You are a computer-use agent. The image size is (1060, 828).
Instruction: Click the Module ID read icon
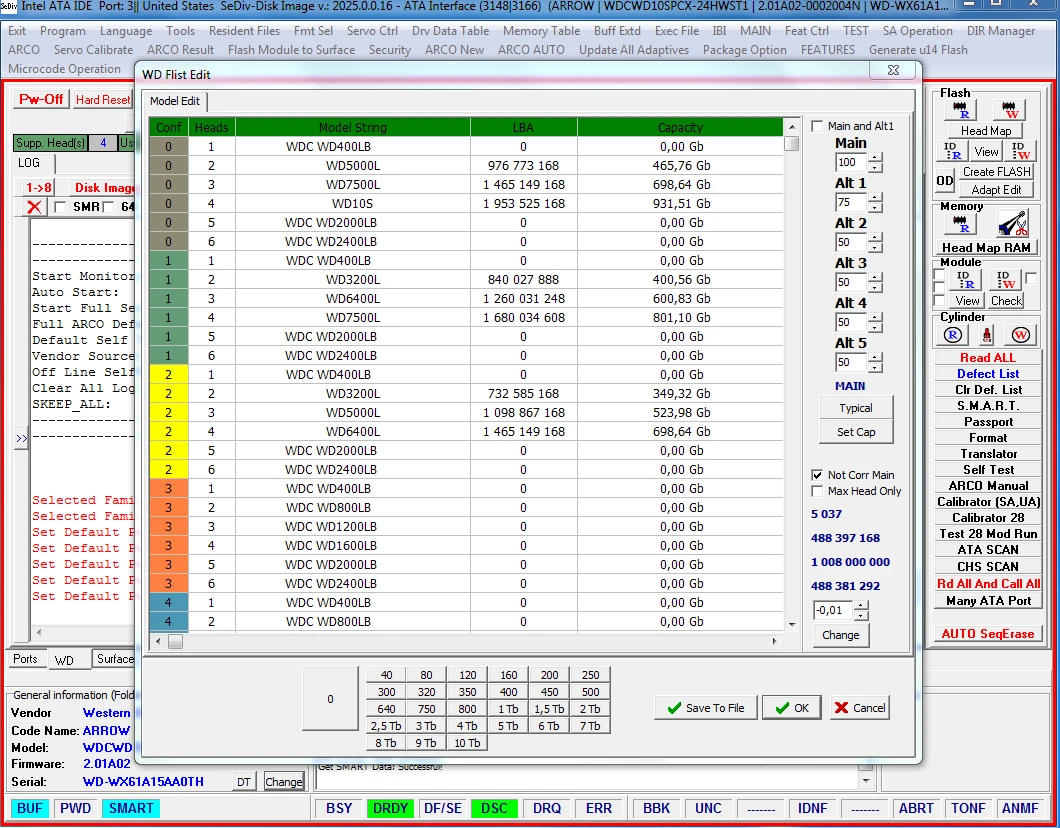pyautogui.click(x=965, y=278)
